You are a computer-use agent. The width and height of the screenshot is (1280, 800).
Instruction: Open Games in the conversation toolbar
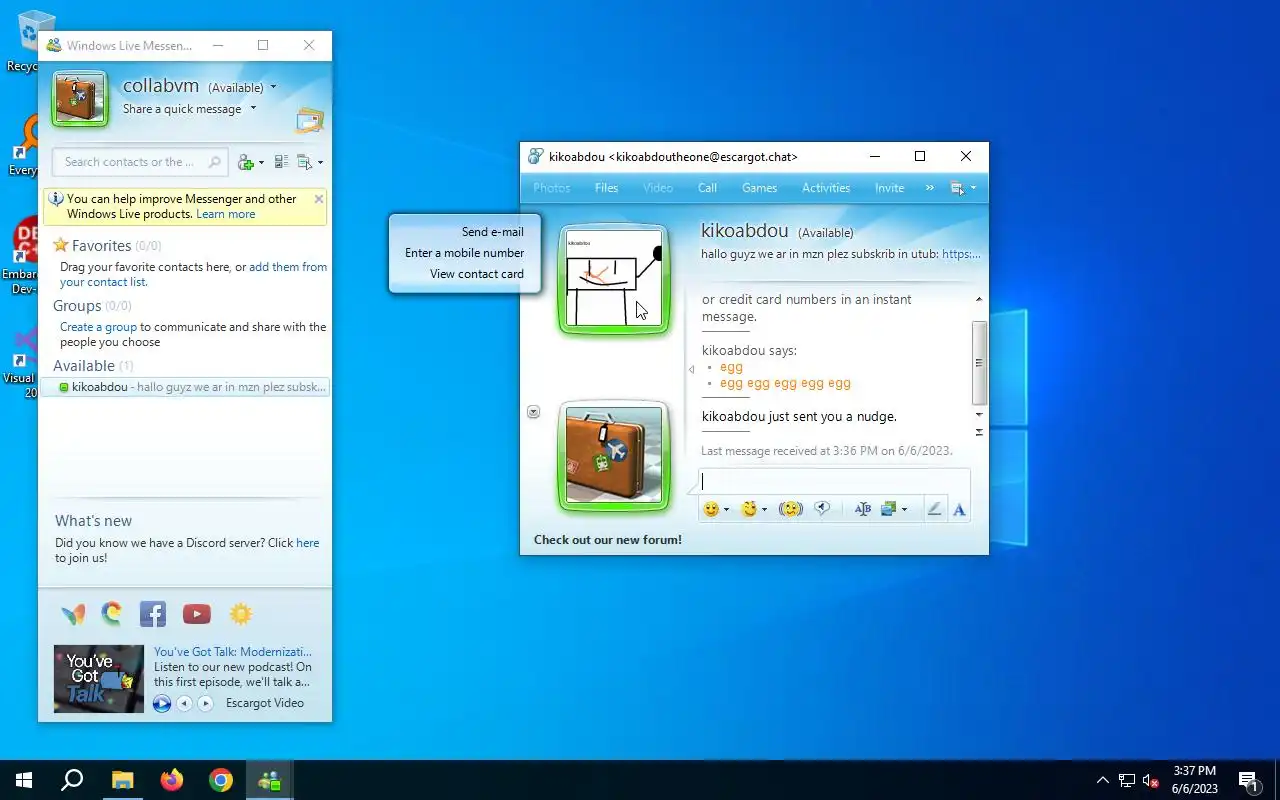click(760, 188)
